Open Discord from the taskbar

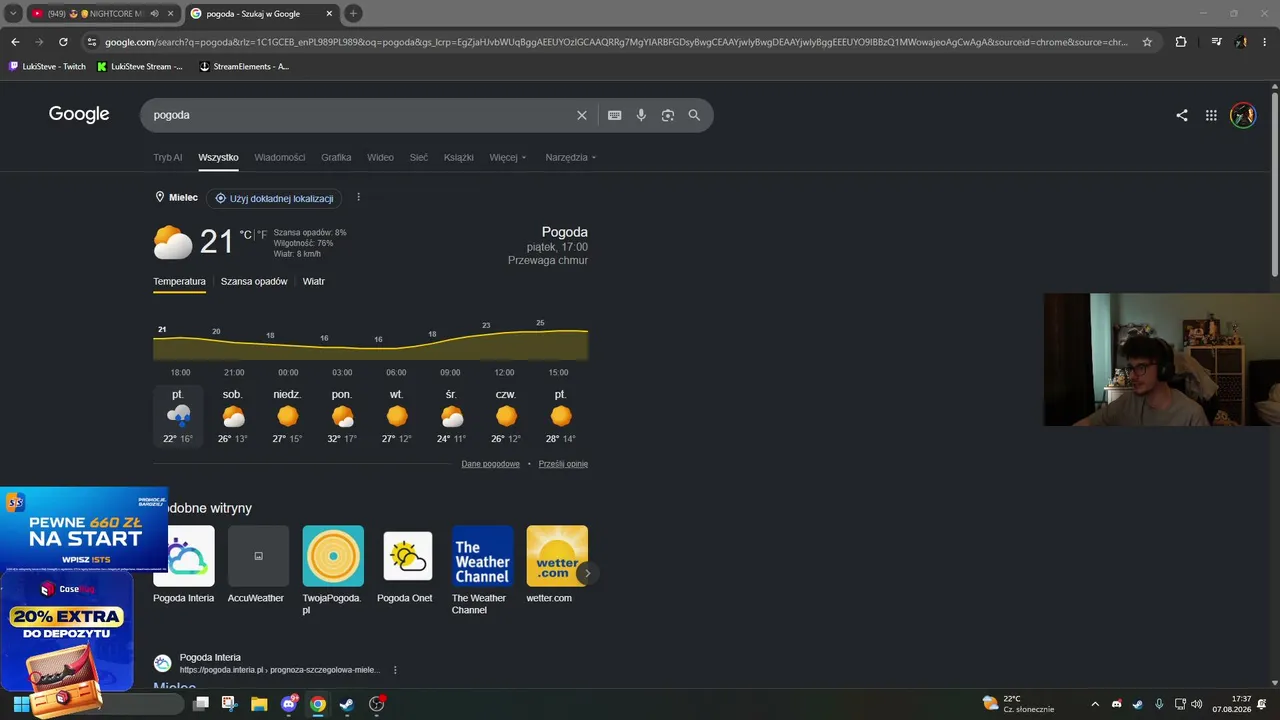tap(290, 704)
